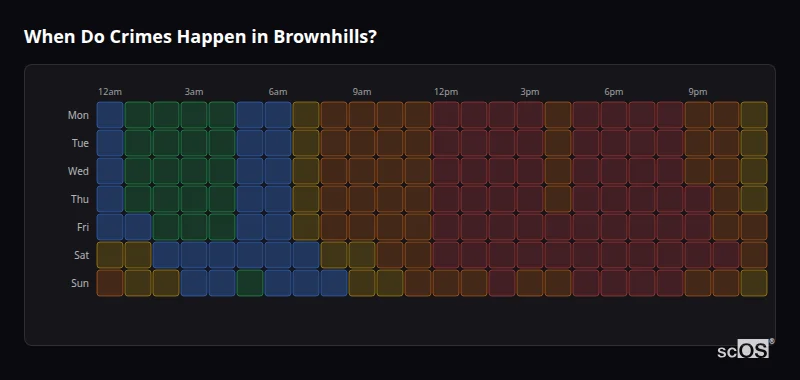Select the Friday 3pm heatmap cell
Screen dimensions: 800x380
pyautogui.click(x=530, y=227)
